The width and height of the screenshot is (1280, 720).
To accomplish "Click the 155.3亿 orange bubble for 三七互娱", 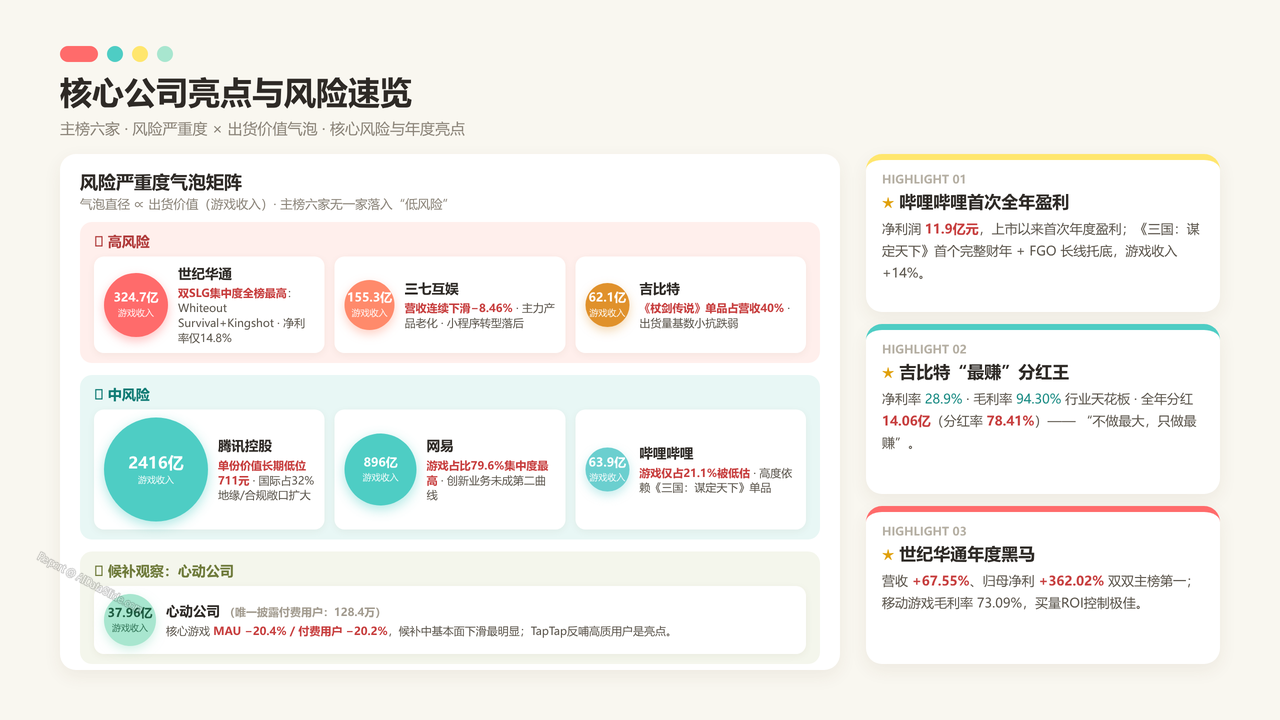I will (369, 305).
